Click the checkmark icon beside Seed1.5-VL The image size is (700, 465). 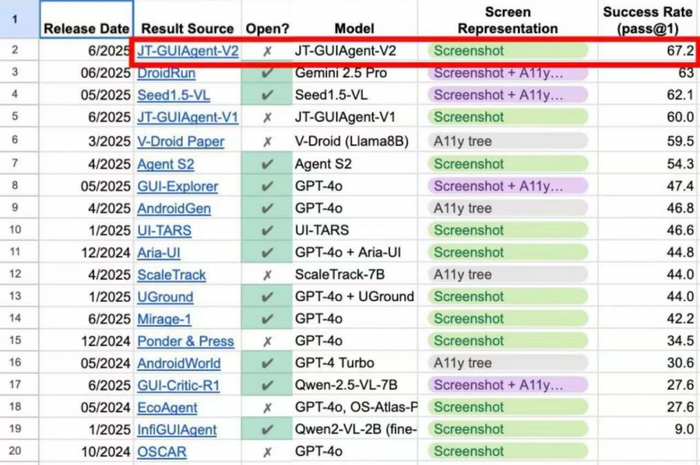[x=266, y=95]
